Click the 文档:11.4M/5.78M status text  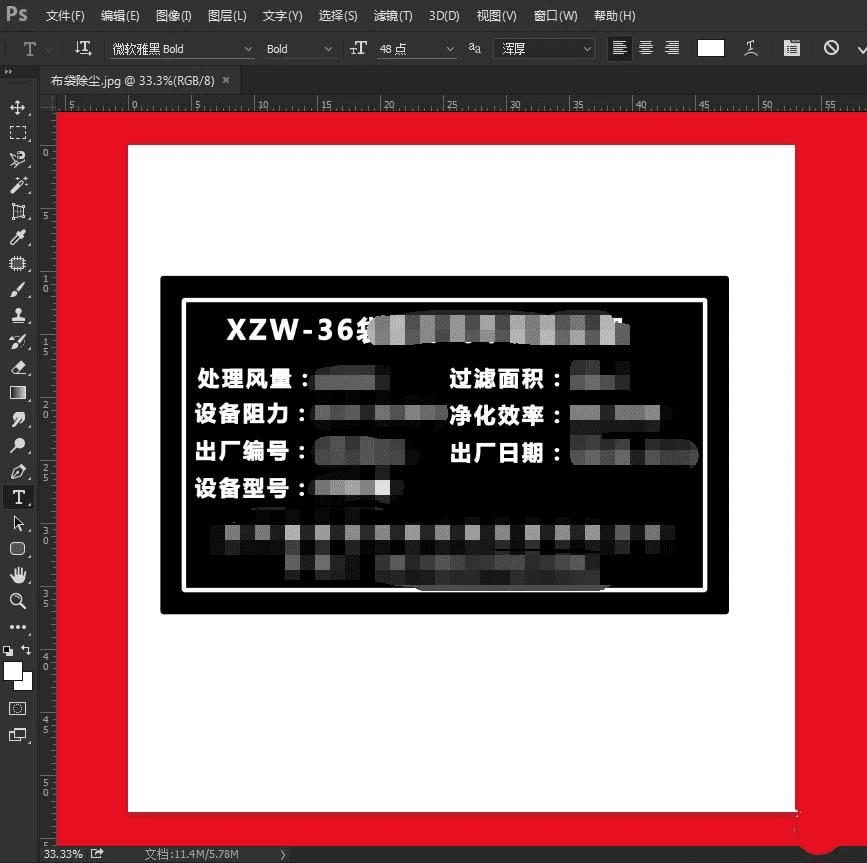[x=191, y=854]
